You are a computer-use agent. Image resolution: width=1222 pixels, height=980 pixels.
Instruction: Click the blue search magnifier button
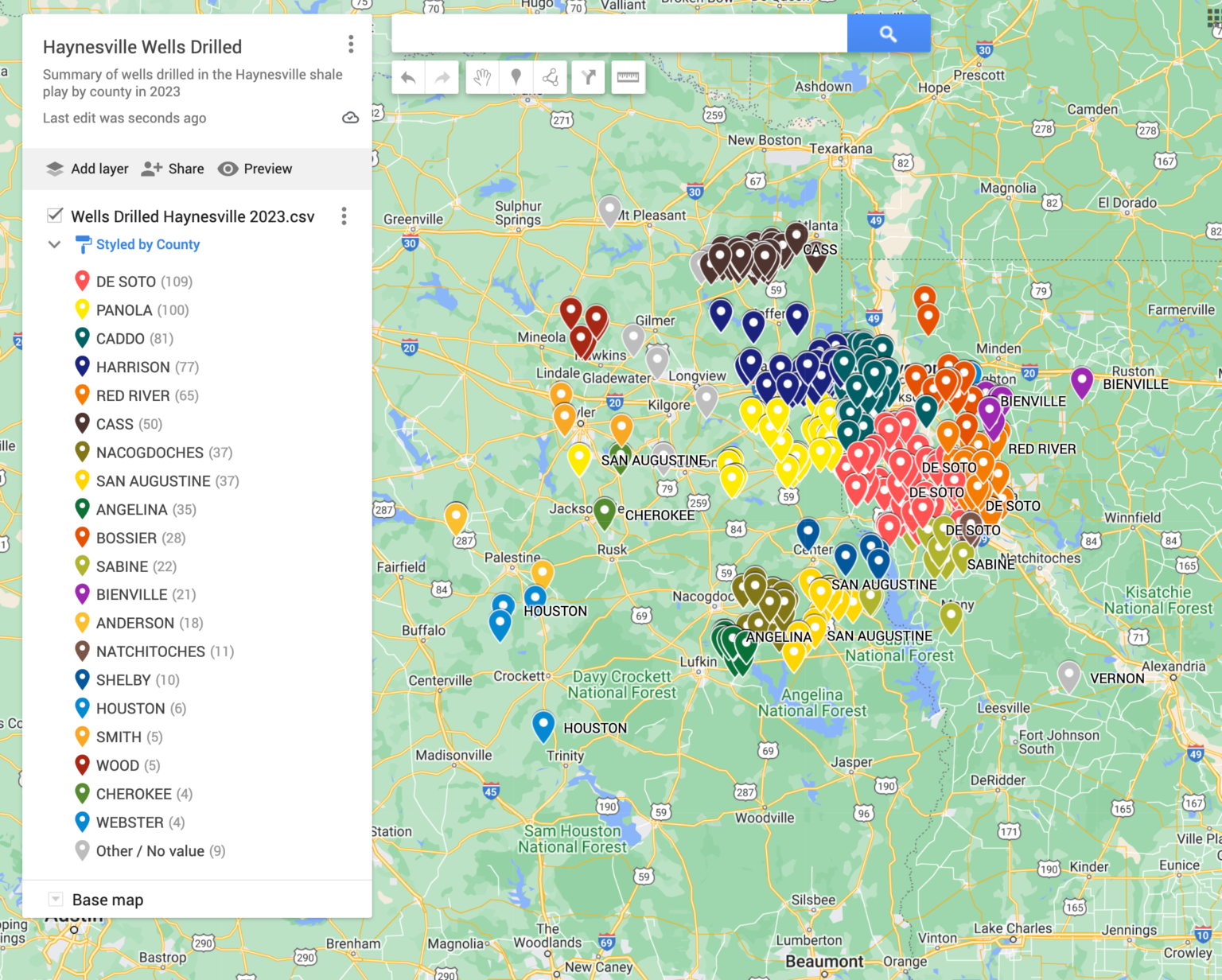(x=889, y=33)
